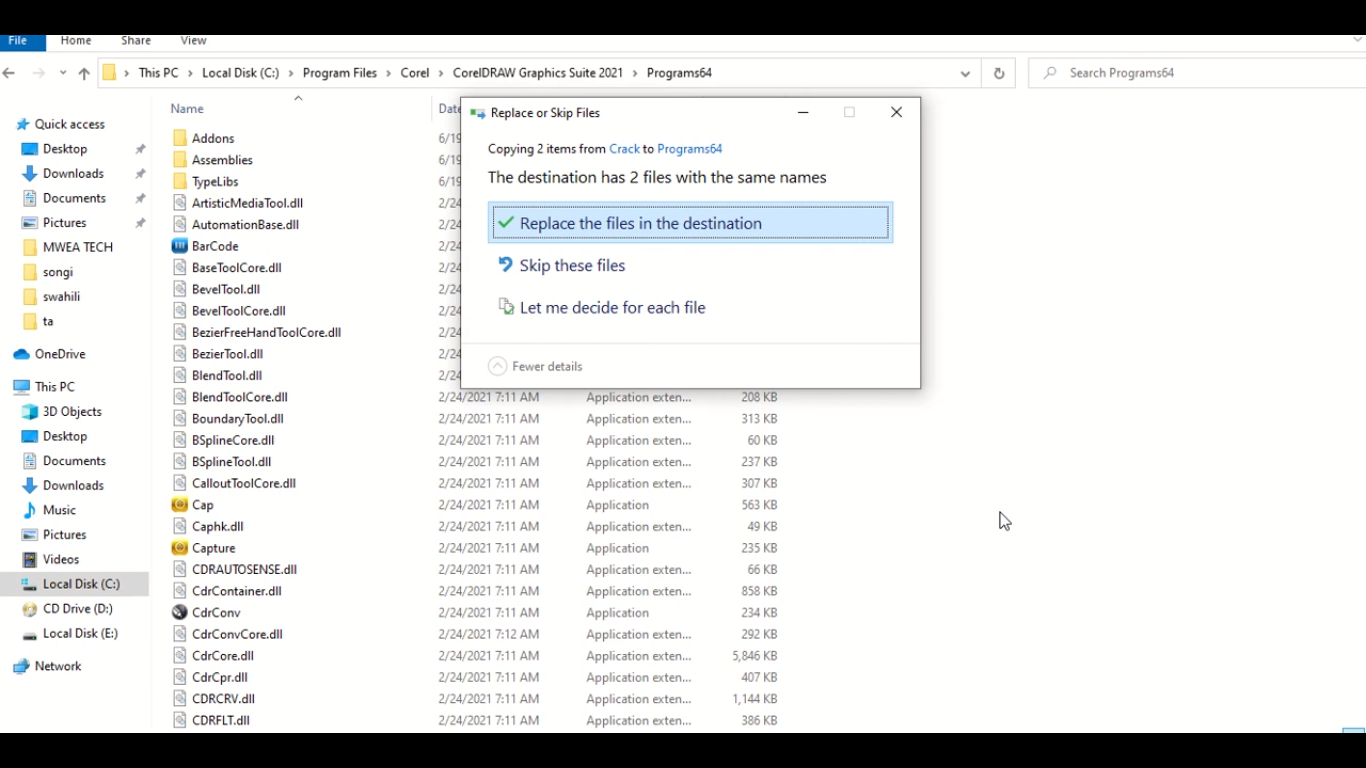The width and height of the screenshot is (1366, 768).
Task: Select the file CdrContainer.dll
Action: click(237, 591)
